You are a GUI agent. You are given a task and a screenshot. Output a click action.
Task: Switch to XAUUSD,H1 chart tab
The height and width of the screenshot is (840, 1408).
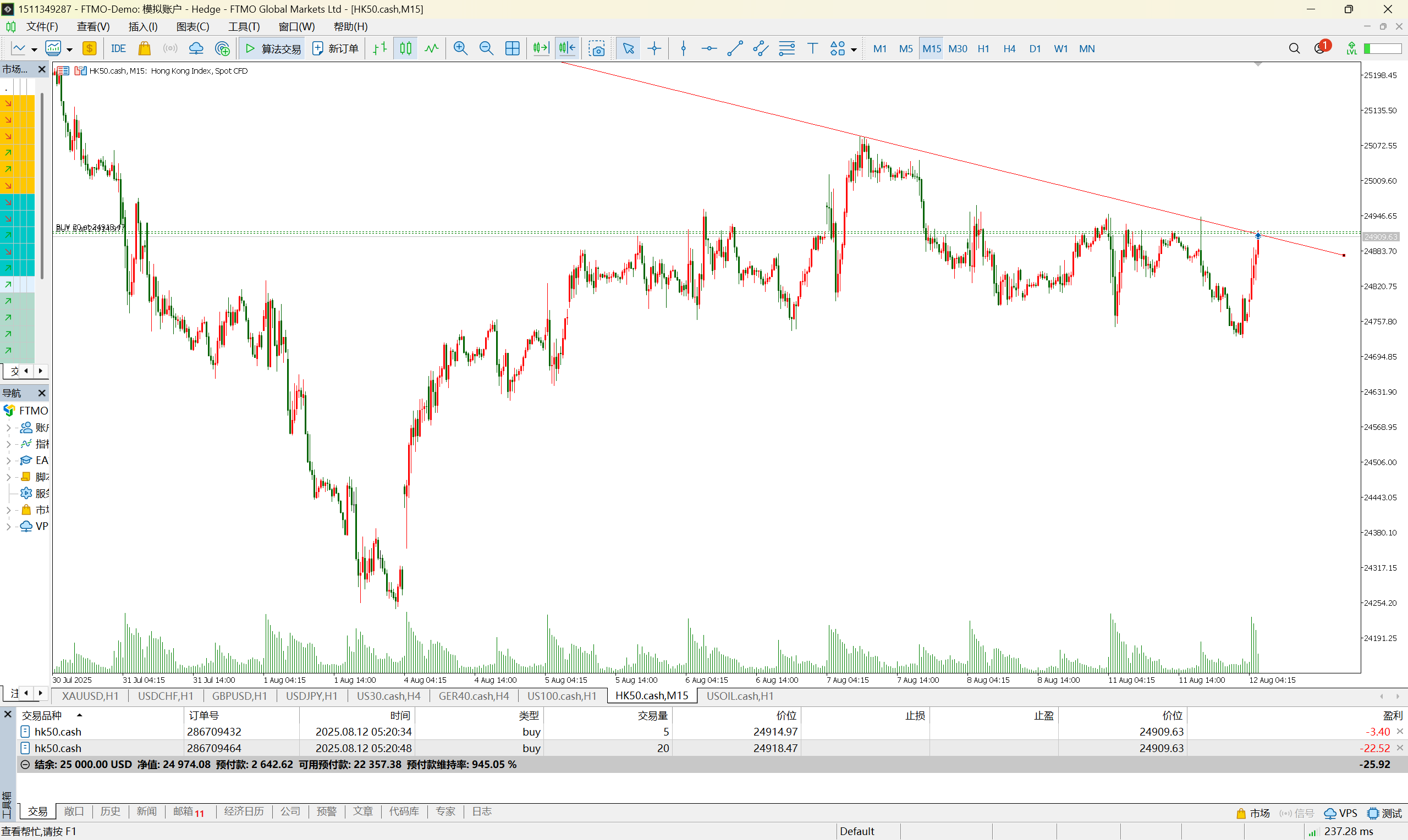coord(90,695)
